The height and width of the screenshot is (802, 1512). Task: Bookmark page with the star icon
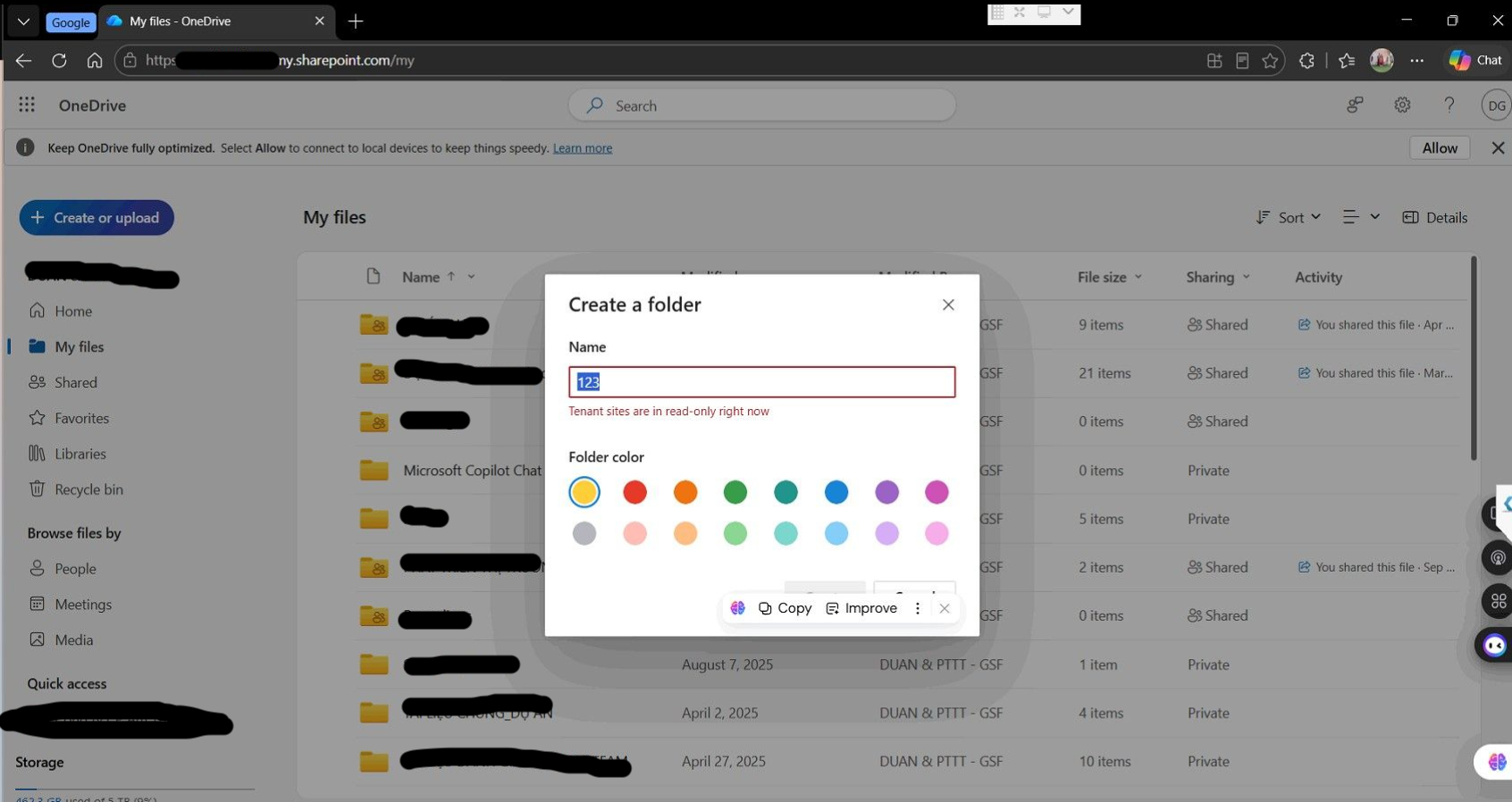1270,61
